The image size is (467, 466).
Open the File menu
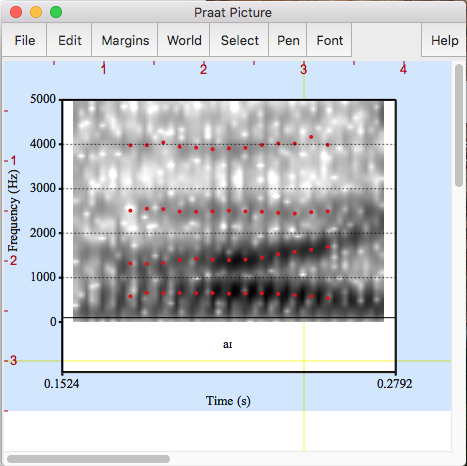pos(24,40)
